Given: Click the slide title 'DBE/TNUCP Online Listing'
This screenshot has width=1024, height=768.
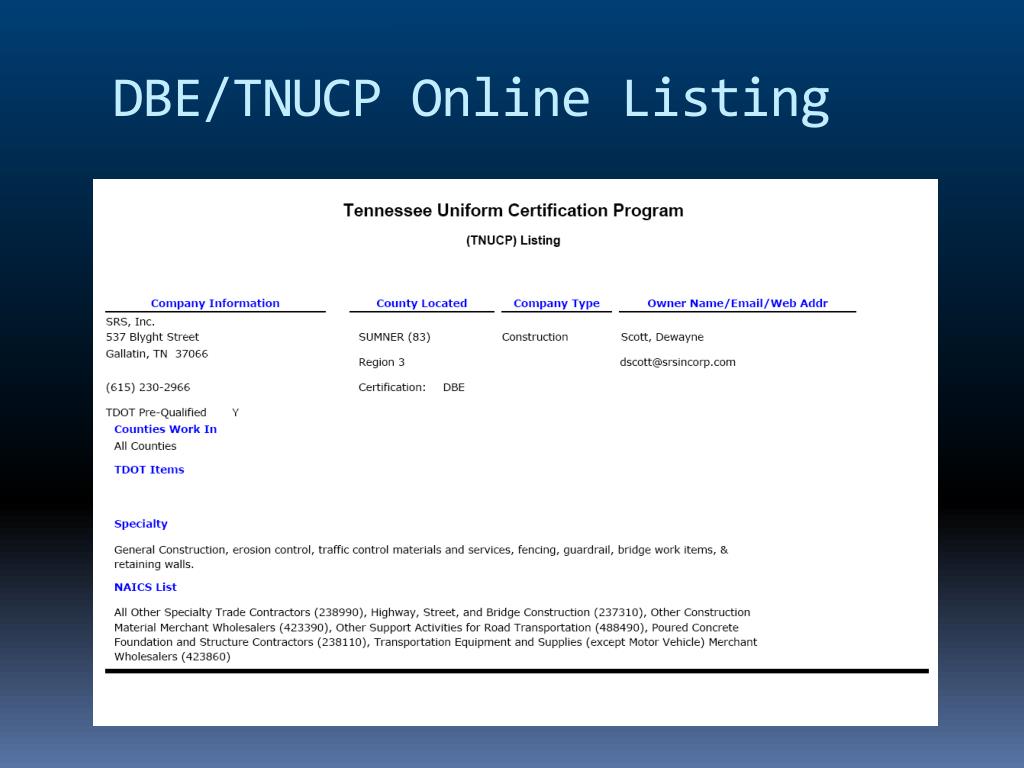Looking at the screenshot, I should 471,99.
